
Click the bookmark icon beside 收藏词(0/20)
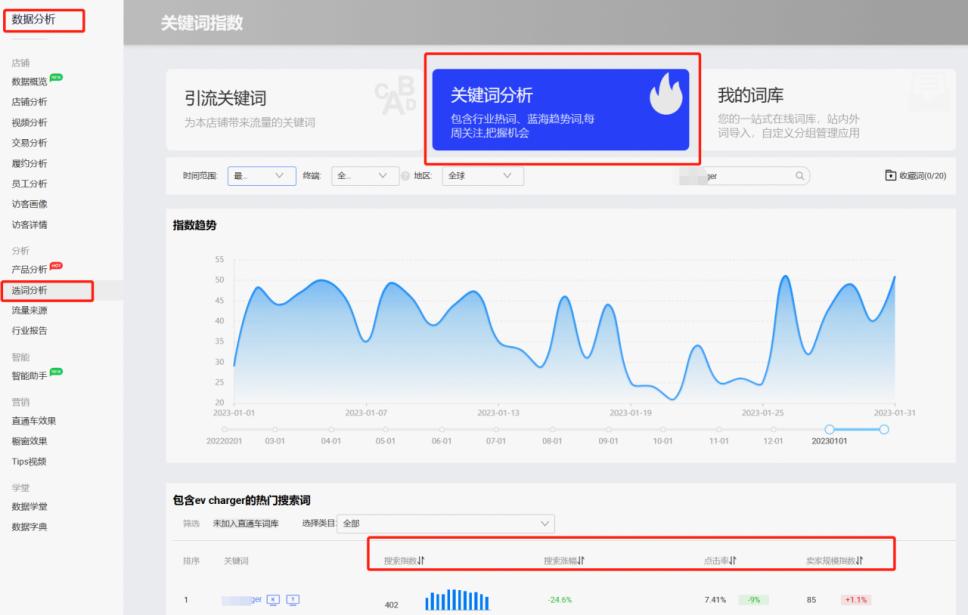pyautogui.click(x=889, y=175)
